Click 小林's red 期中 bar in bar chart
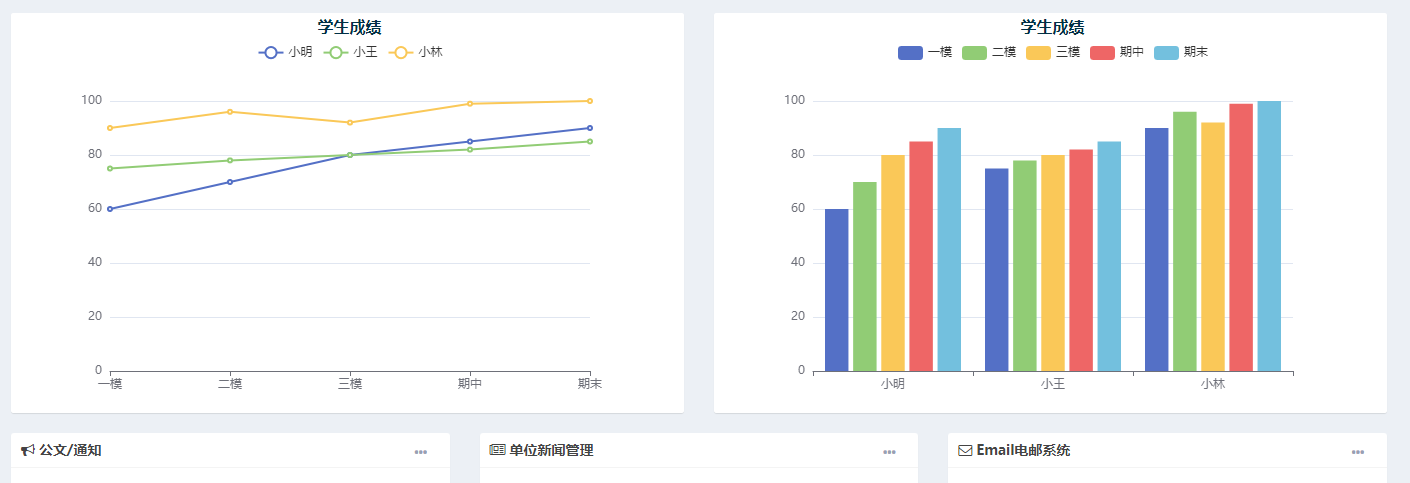1410x483 pixels. 1241,237
